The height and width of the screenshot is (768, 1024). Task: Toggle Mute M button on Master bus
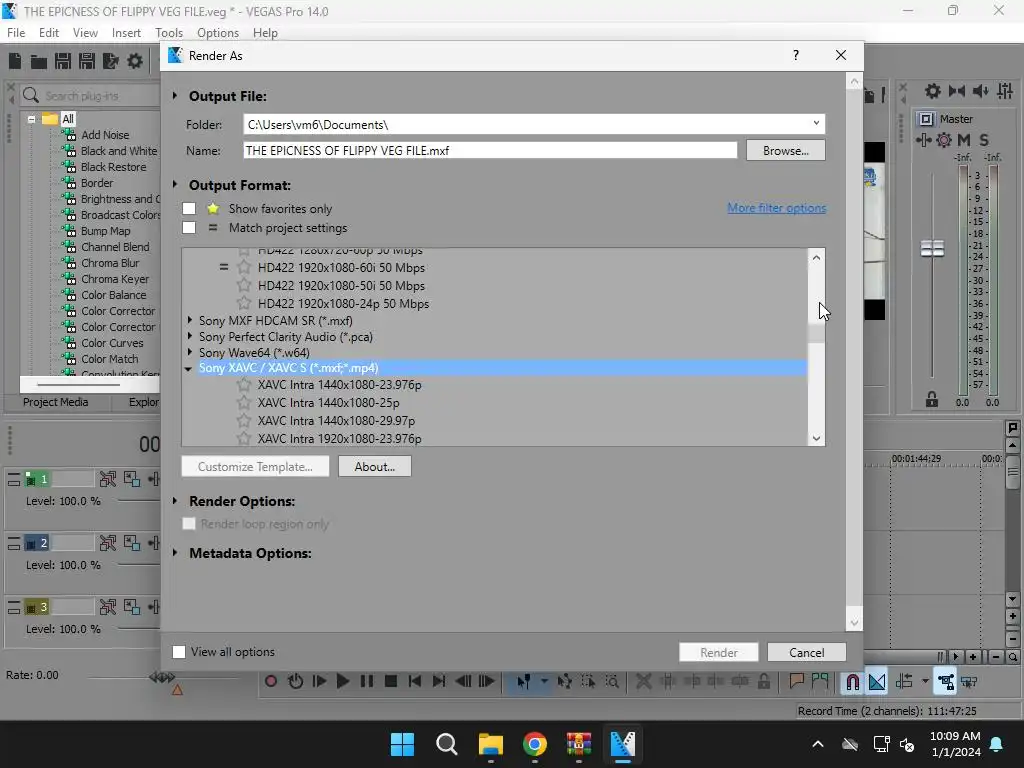point(963,140)
